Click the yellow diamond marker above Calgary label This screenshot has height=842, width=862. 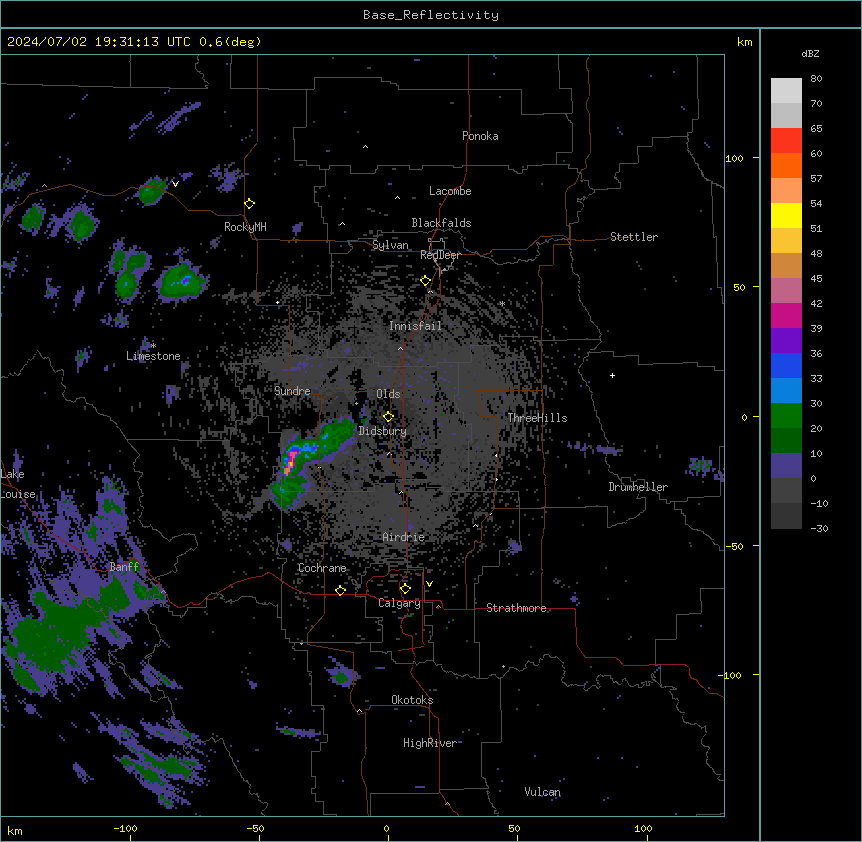[x=405, y=589]
